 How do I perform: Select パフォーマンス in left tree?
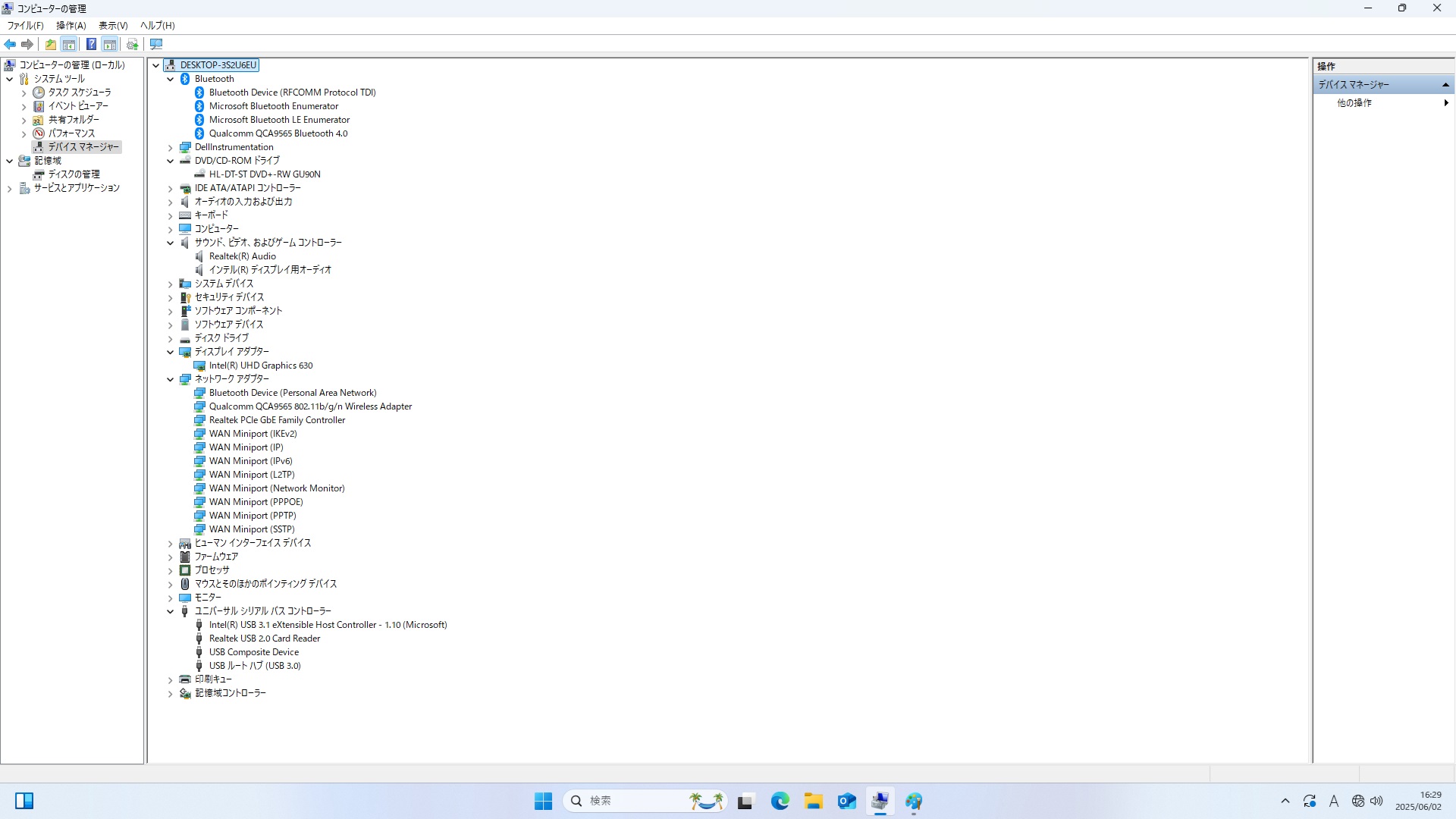[71, 133]
